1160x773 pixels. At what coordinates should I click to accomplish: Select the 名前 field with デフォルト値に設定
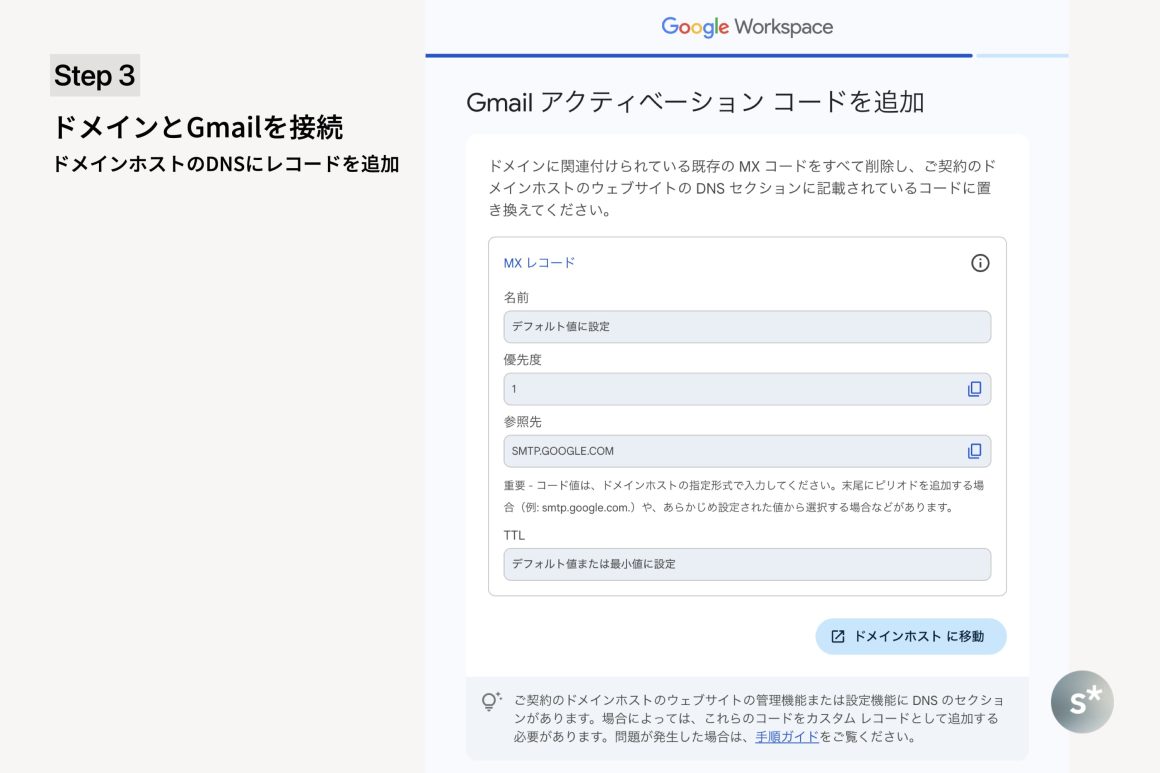coord(746,327)
